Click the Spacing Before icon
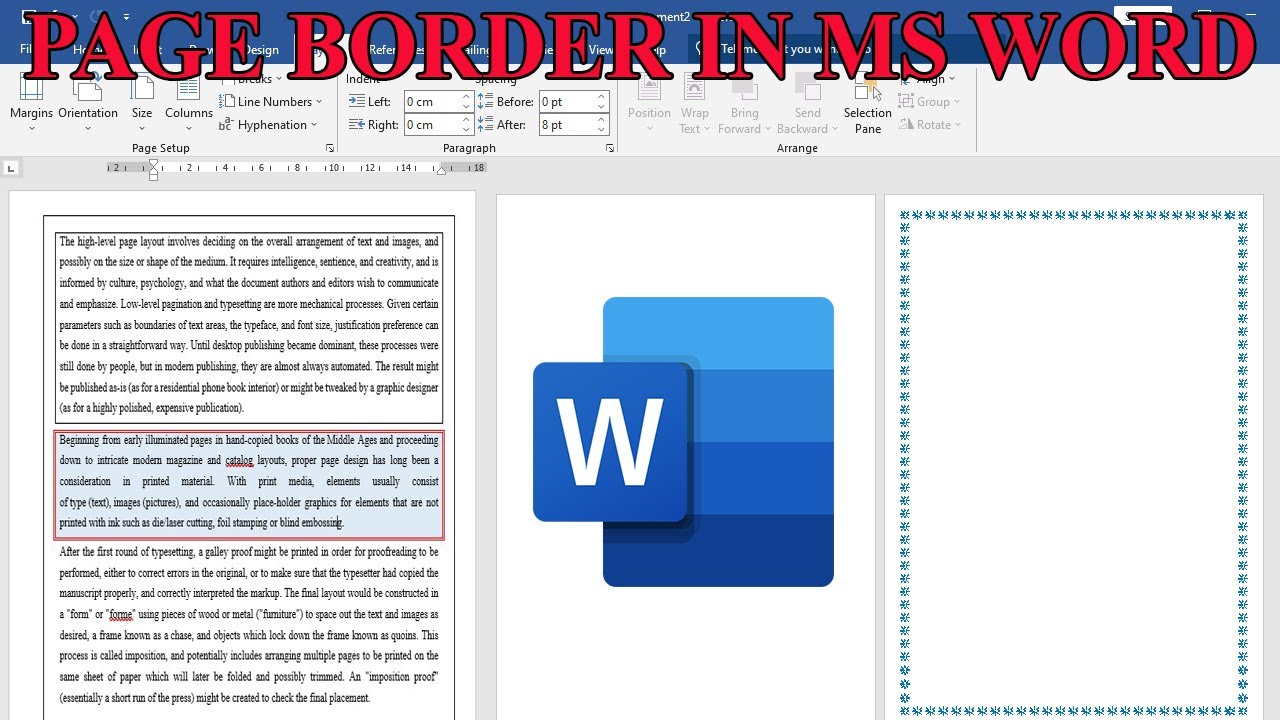Image resolution: width=1280 pixels, height=720 pixels. [x=486, y=102]
